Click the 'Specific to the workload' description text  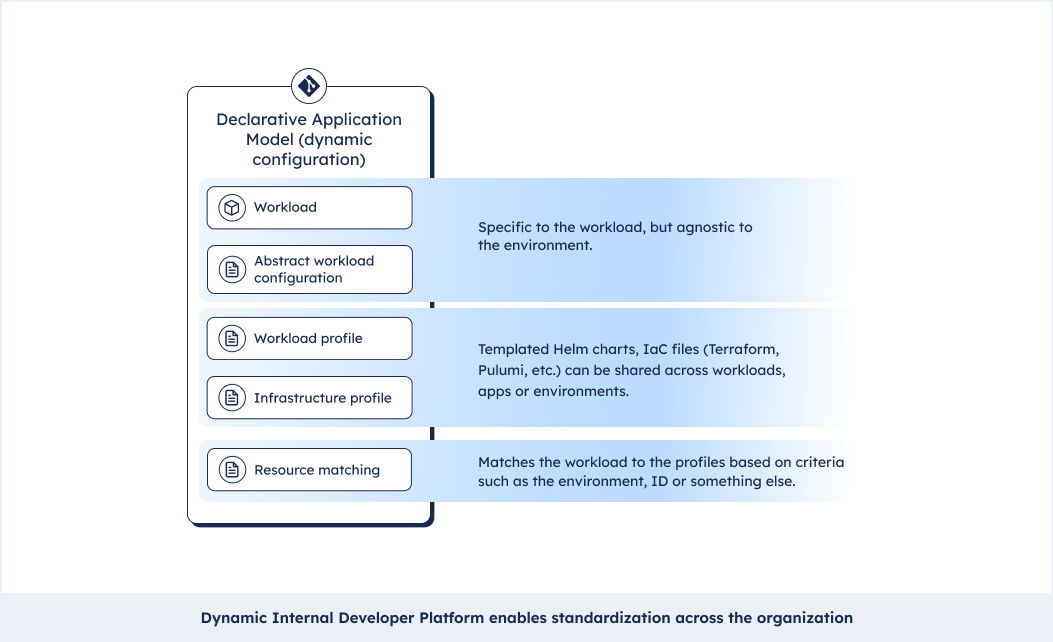615,236
